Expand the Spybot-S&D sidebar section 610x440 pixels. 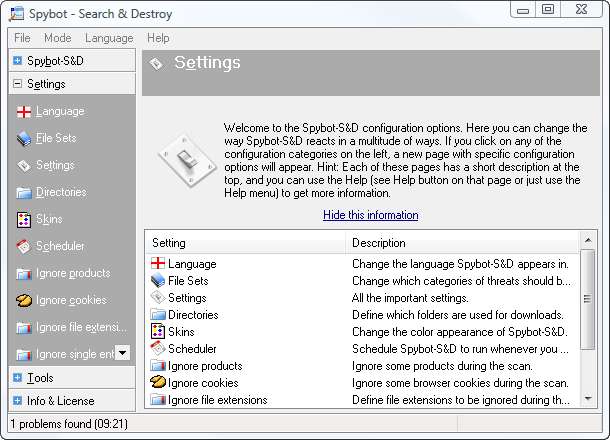17,61
